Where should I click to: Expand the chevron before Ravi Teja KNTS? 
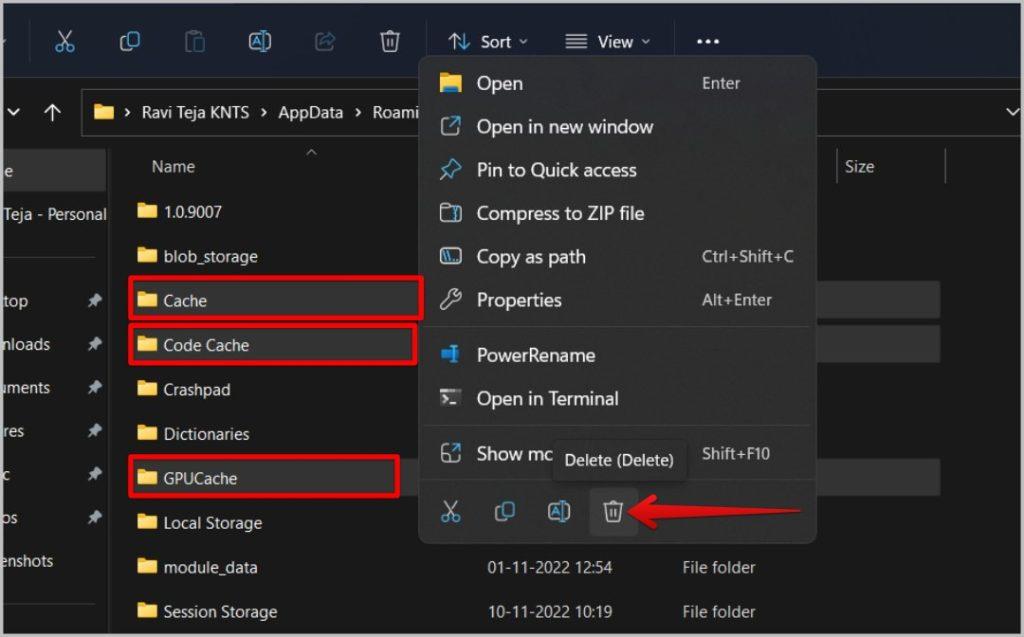127,112
